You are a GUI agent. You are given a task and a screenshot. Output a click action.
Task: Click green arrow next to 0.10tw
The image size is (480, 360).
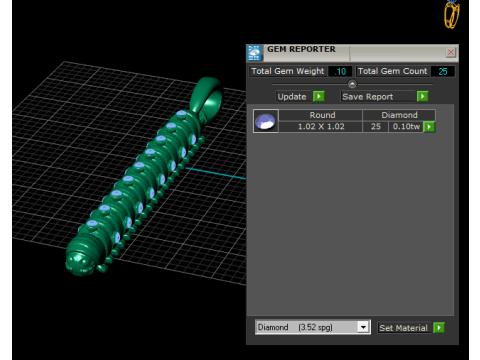pyautogui.click(x=429, y=127)
